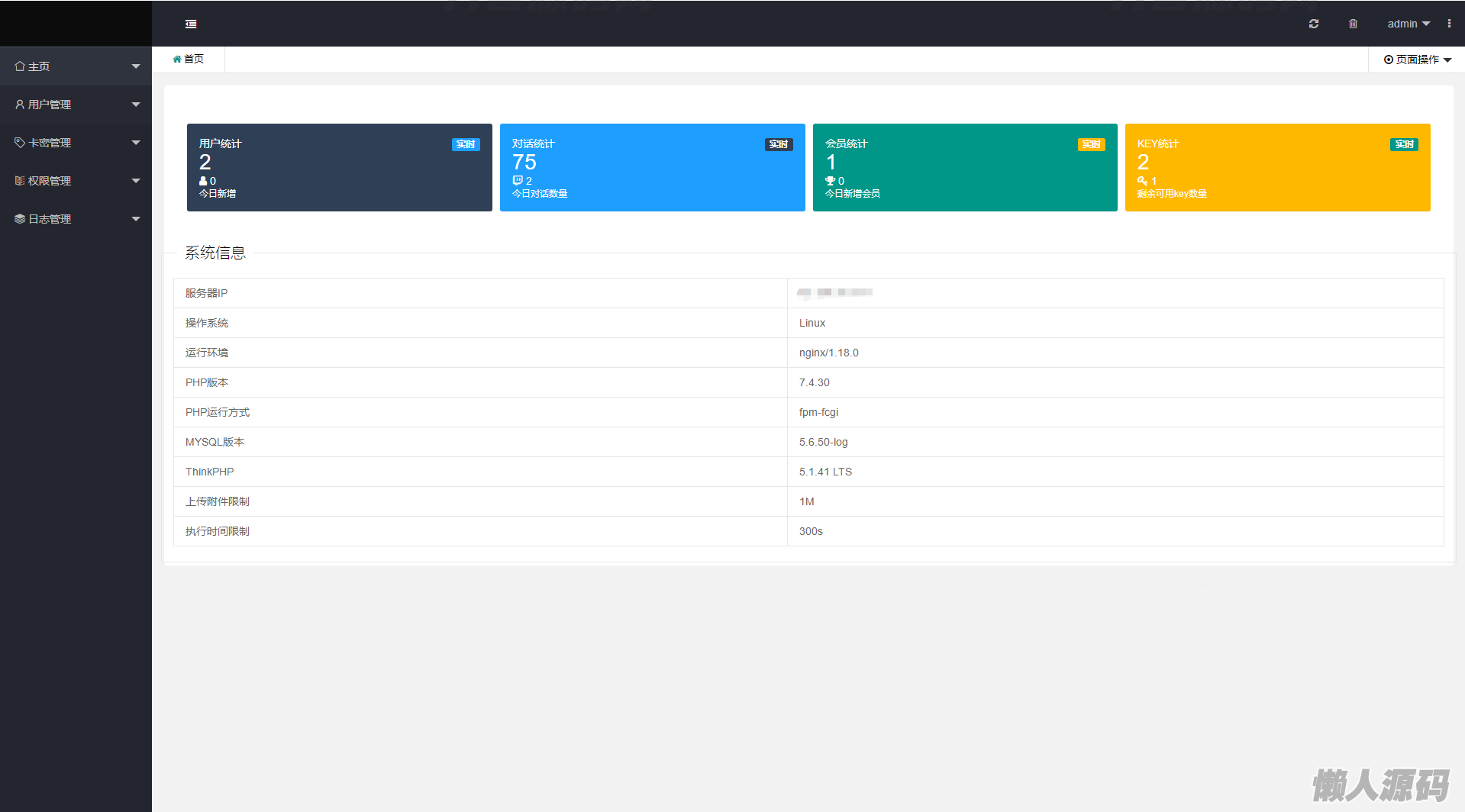Click the 实时 badge on 用户统计 card
The height and width of the screenshot is (812, 1465).
coord(466,144)
